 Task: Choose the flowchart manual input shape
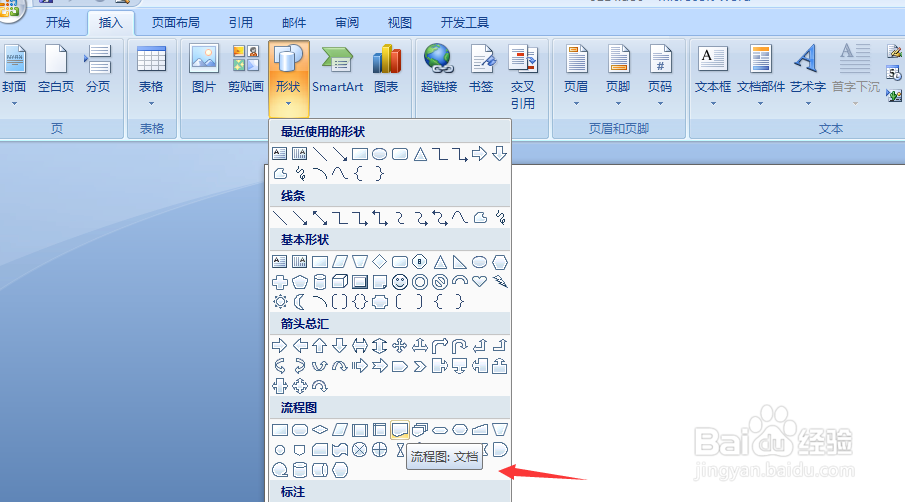point(479,430)
